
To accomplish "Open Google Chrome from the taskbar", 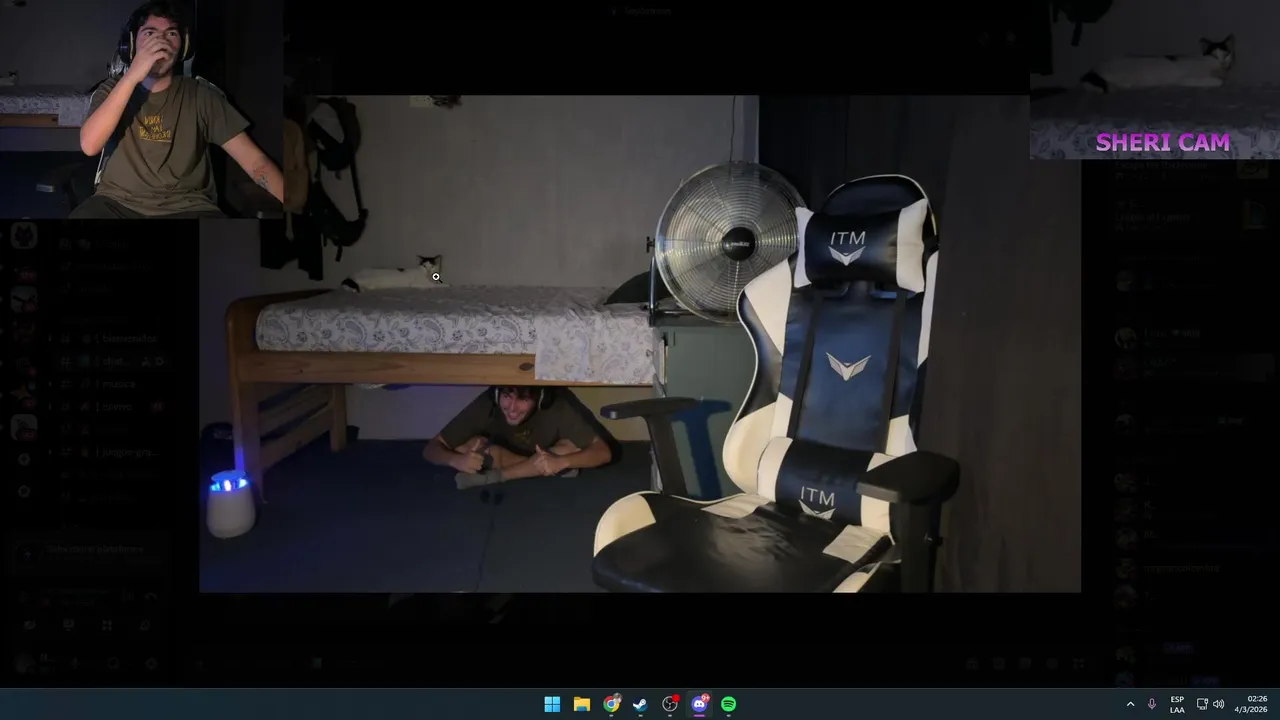I will click(x=611, y=704).
